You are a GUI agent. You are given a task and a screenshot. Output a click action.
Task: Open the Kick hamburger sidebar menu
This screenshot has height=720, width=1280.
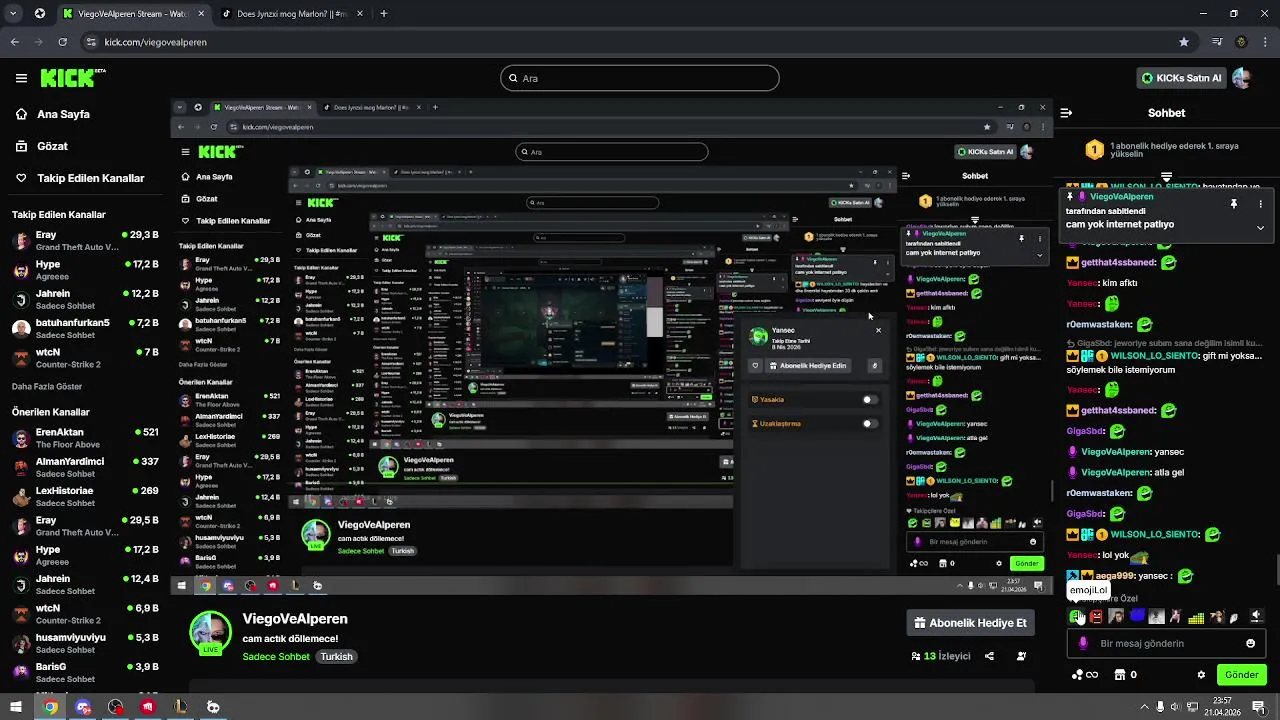21,78
